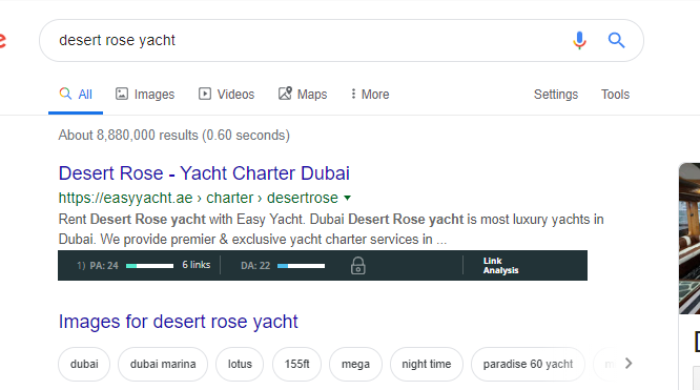The image size is (700, 390).
Task: Select the dubai marina filter chip
Action: click(x=163, y=364)
